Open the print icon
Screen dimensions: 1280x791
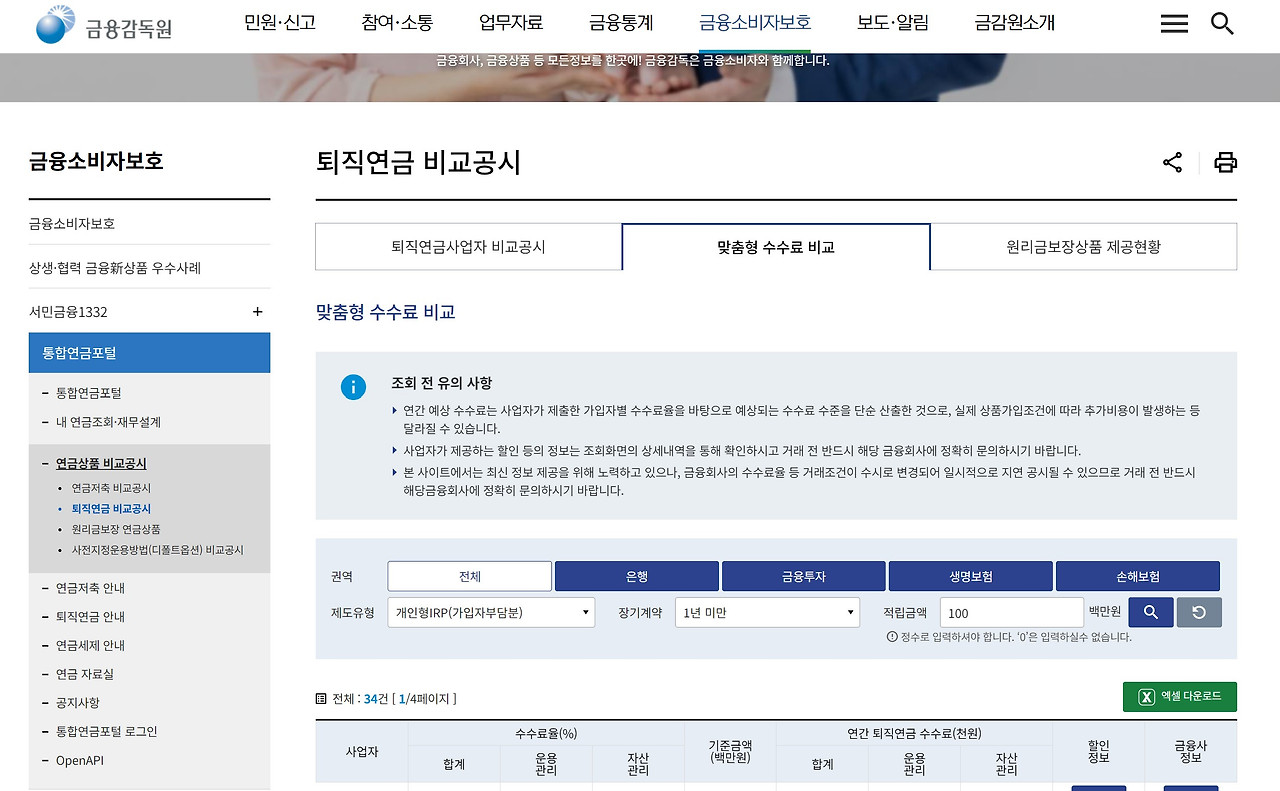(1225, 162)
